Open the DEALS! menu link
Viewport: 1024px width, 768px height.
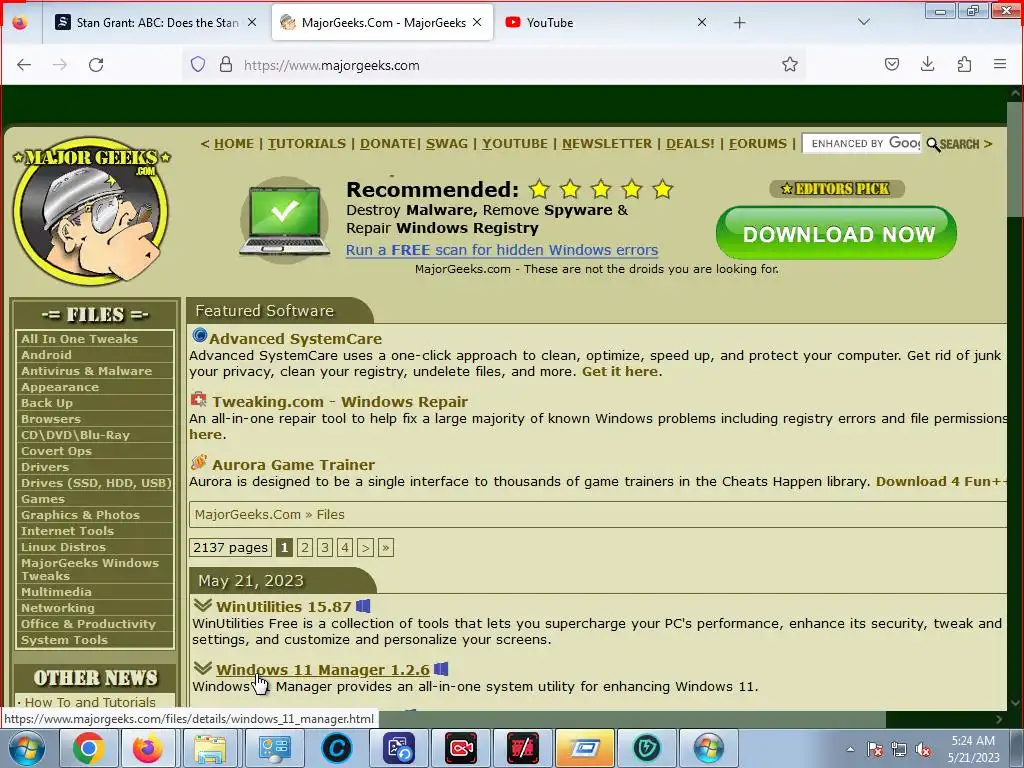690,144
